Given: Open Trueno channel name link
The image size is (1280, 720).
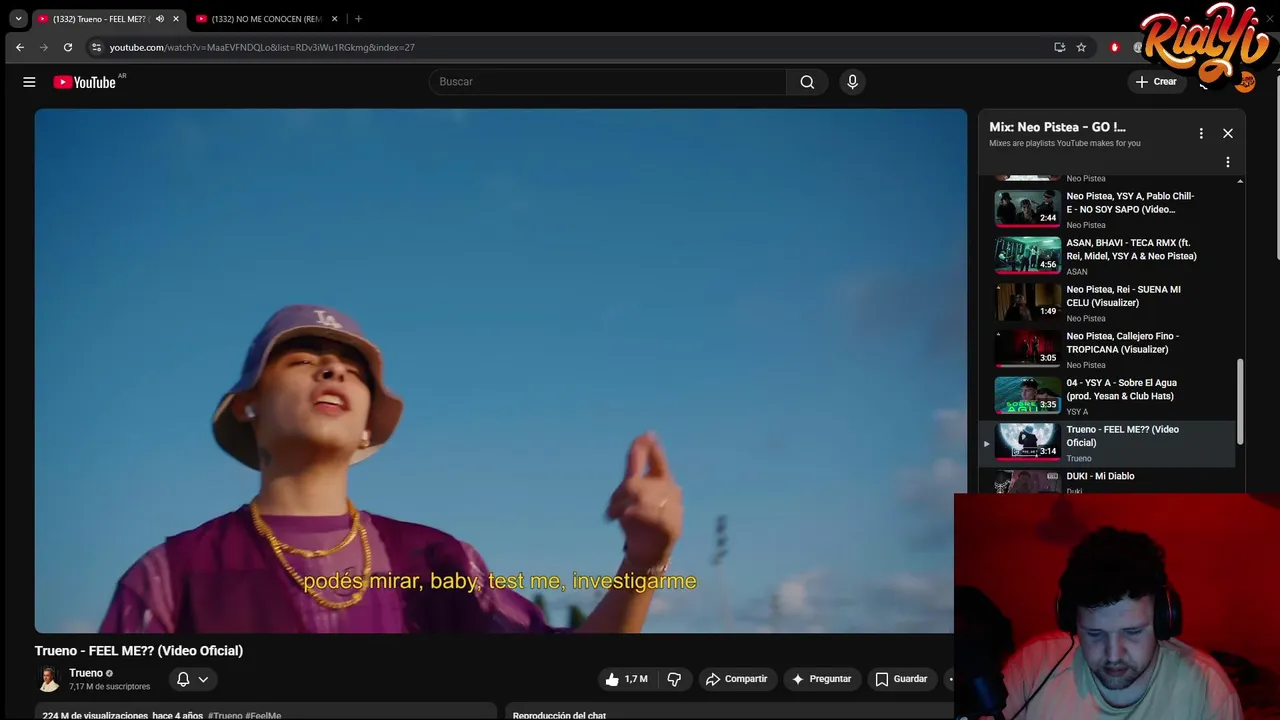Looking at the screenshot, I should [x=86, y=673].
